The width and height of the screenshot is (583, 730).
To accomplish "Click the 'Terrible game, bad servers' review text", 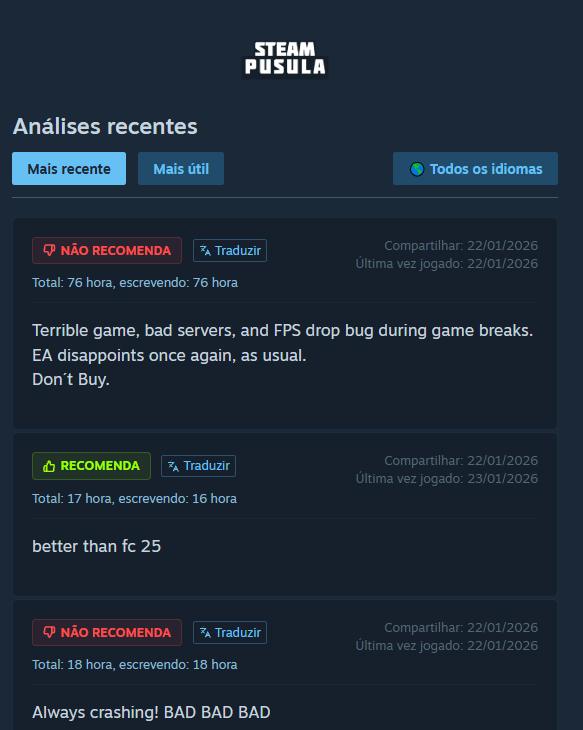I will coord(282,355).
